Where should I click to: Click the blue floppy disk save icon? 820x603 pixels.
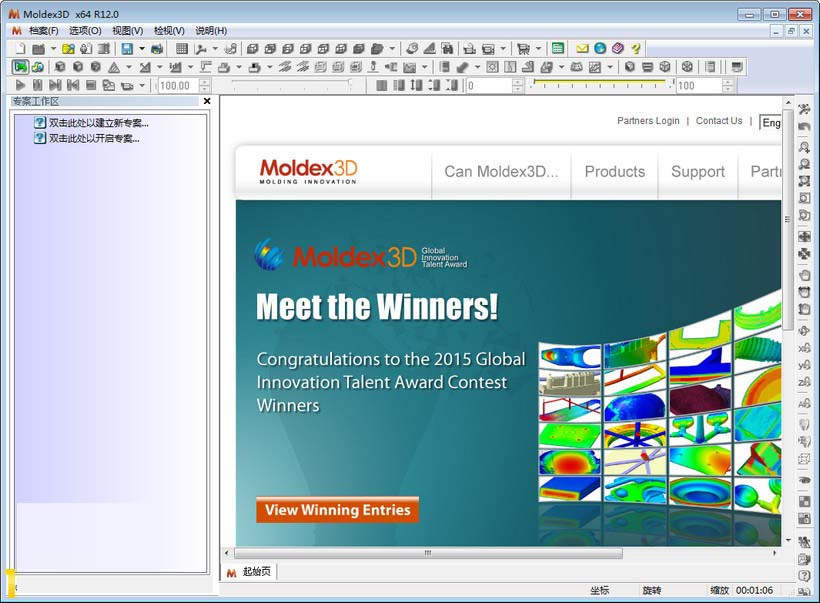127,49
